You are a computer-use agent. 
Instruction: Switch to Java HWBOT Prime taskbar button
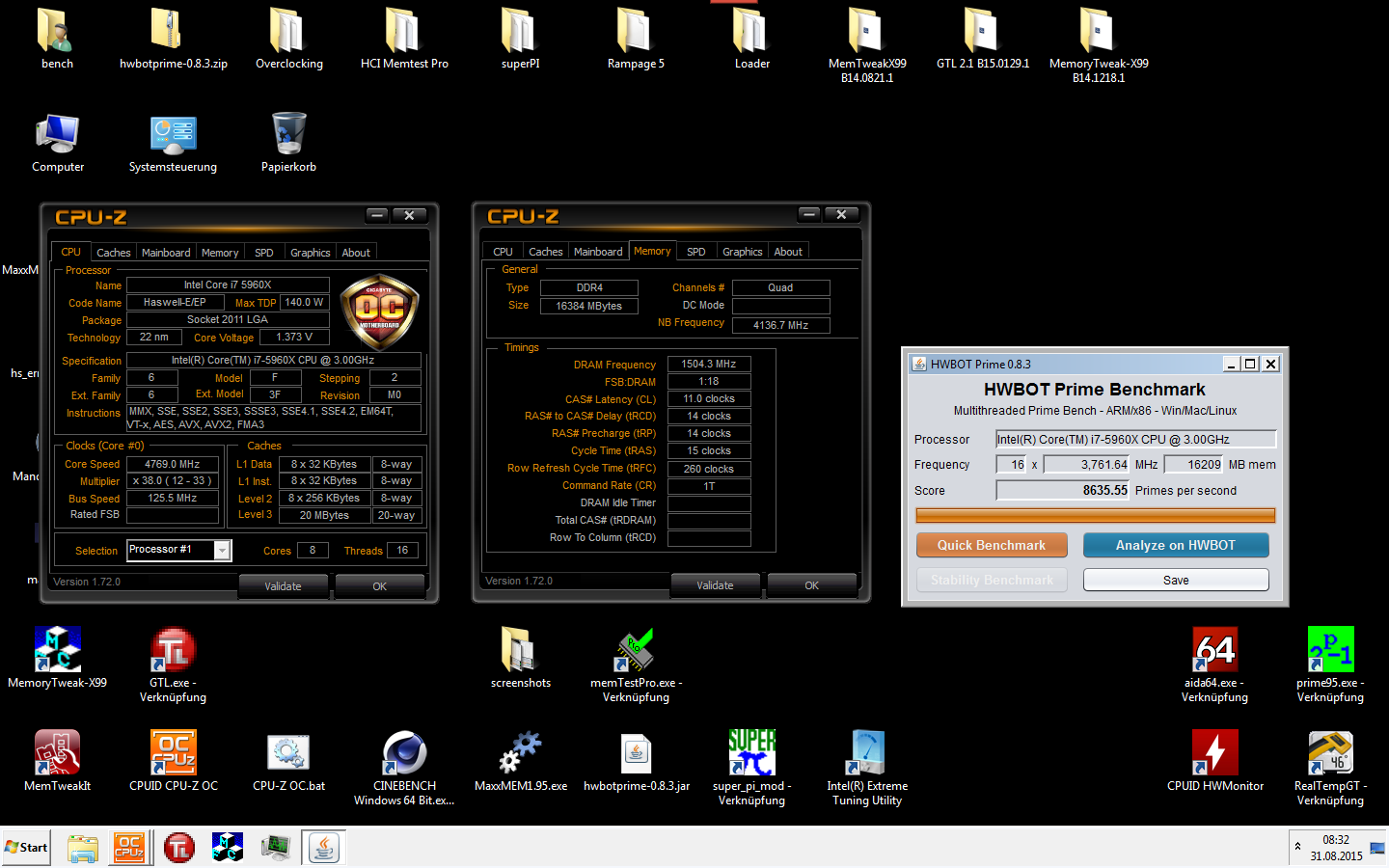coord(324,848)
